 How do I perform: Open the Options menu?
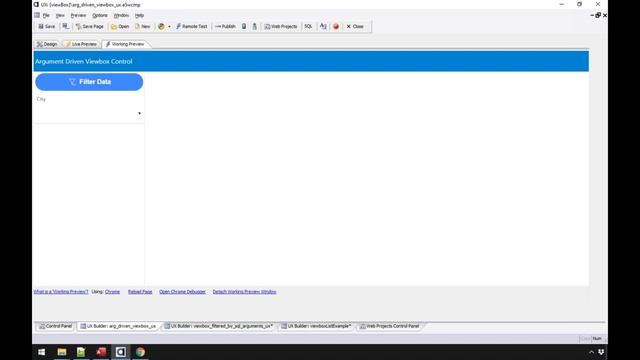pos(100,16)
